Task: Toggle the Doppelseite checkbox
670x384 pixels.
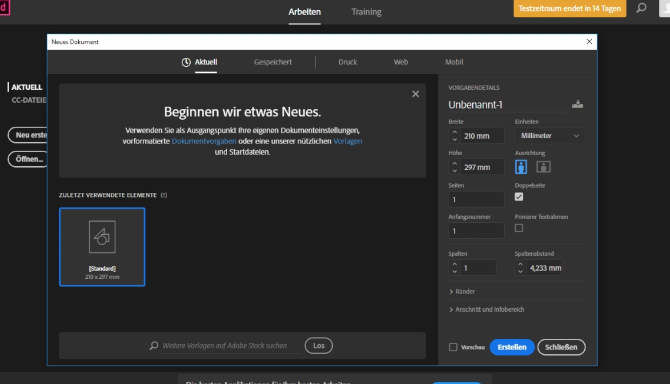Action: (519, 197)
